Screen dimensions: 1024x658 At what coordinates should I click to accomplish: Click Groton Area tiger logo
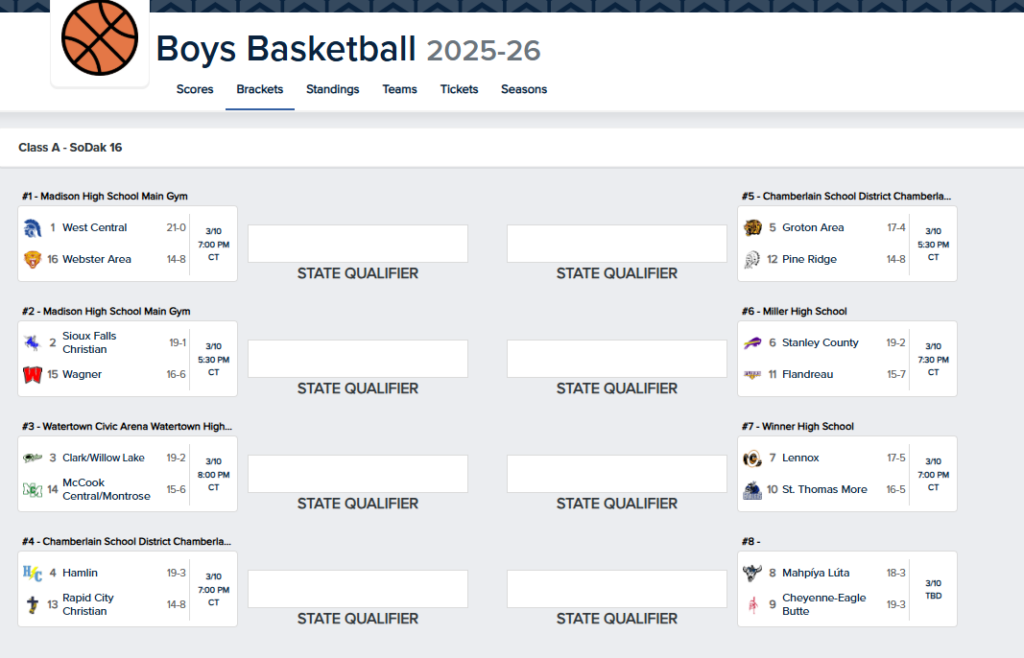point(753,228)
